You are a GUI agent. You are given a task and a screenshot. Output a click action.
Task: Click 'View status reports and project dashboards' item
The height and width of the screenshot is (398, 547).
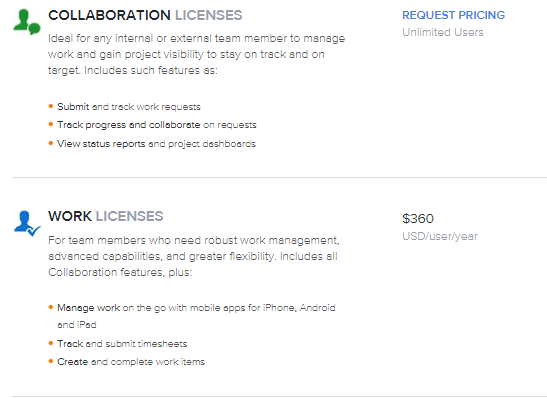[156, 144]
